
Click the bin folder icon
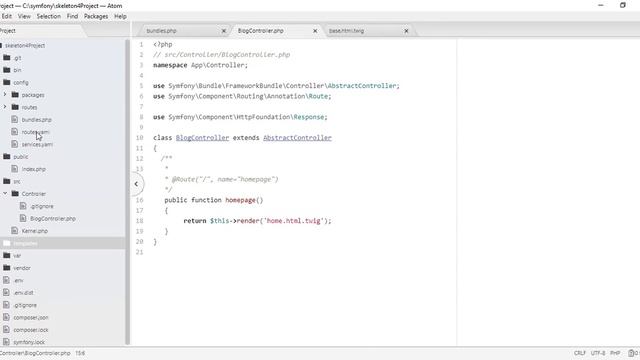click(x=7, y=70)
